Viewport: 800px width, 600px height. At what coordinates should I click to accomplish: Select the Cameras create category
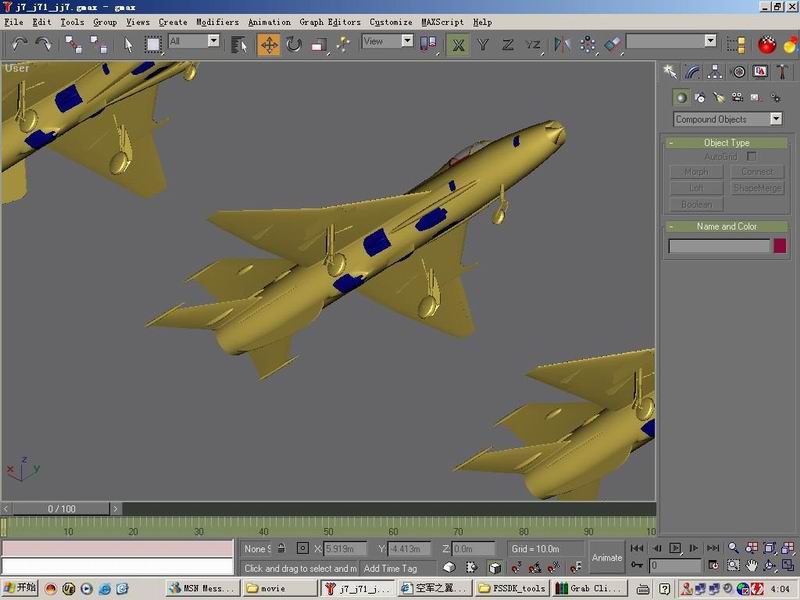[737, 97]
